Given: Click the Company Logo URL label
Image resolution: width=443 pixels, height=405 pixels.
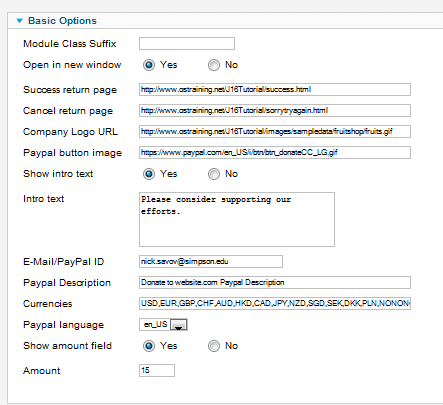Looking at the screenshot, I should pos(70,132).
